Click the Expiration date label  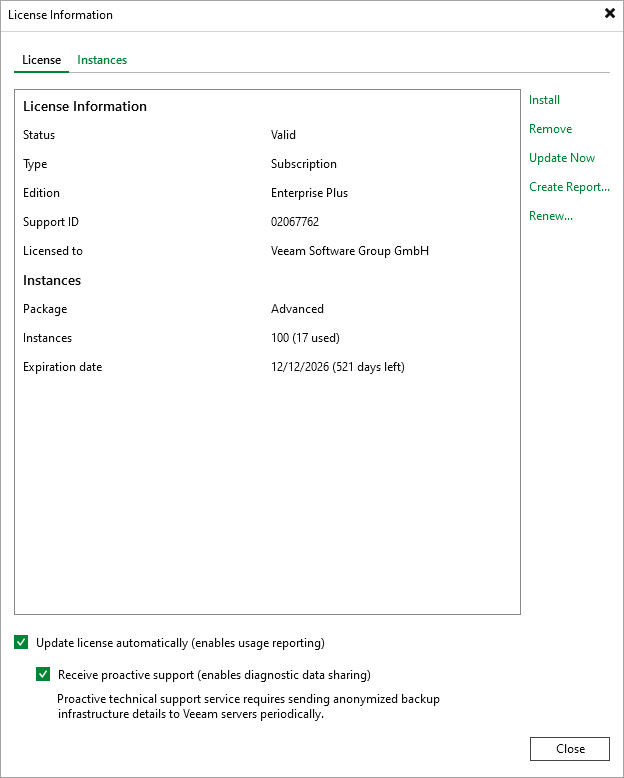[x=62, y=367]
